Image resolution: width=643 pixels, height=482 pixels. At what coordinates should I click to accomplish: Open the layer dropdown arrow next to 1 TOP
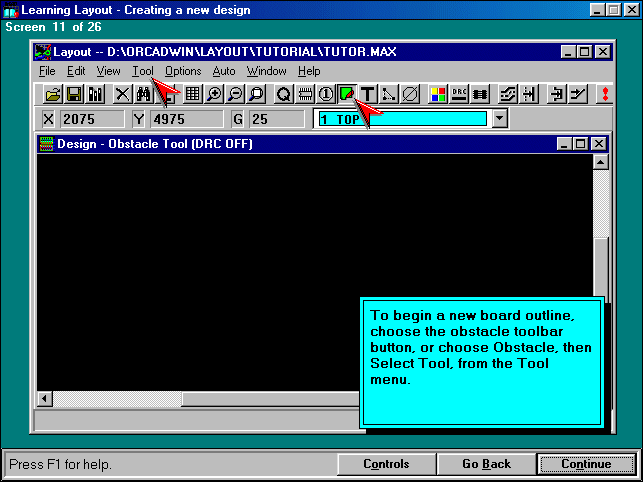[500, 119]
